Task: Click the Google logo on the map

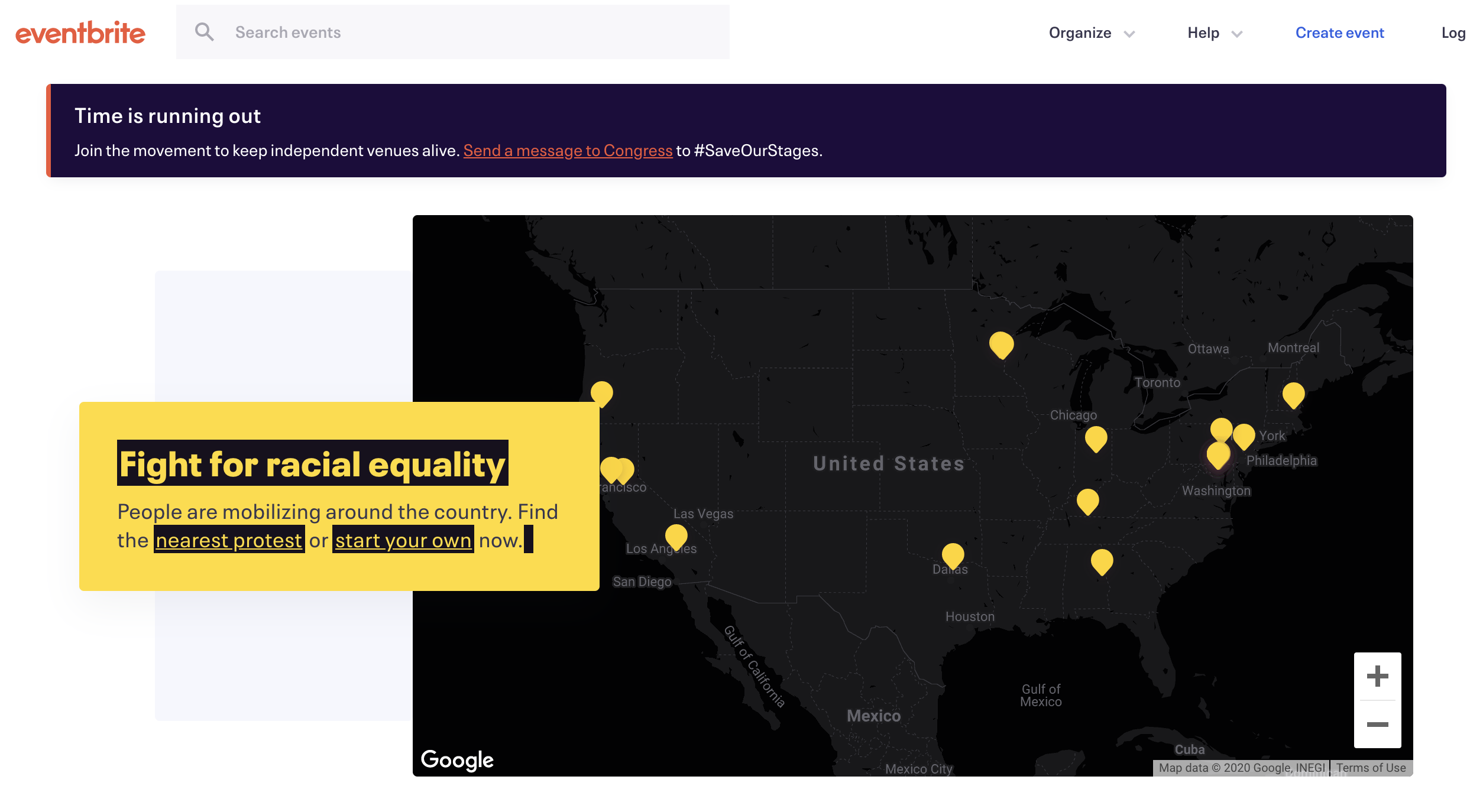Action: tap(457, 759)
